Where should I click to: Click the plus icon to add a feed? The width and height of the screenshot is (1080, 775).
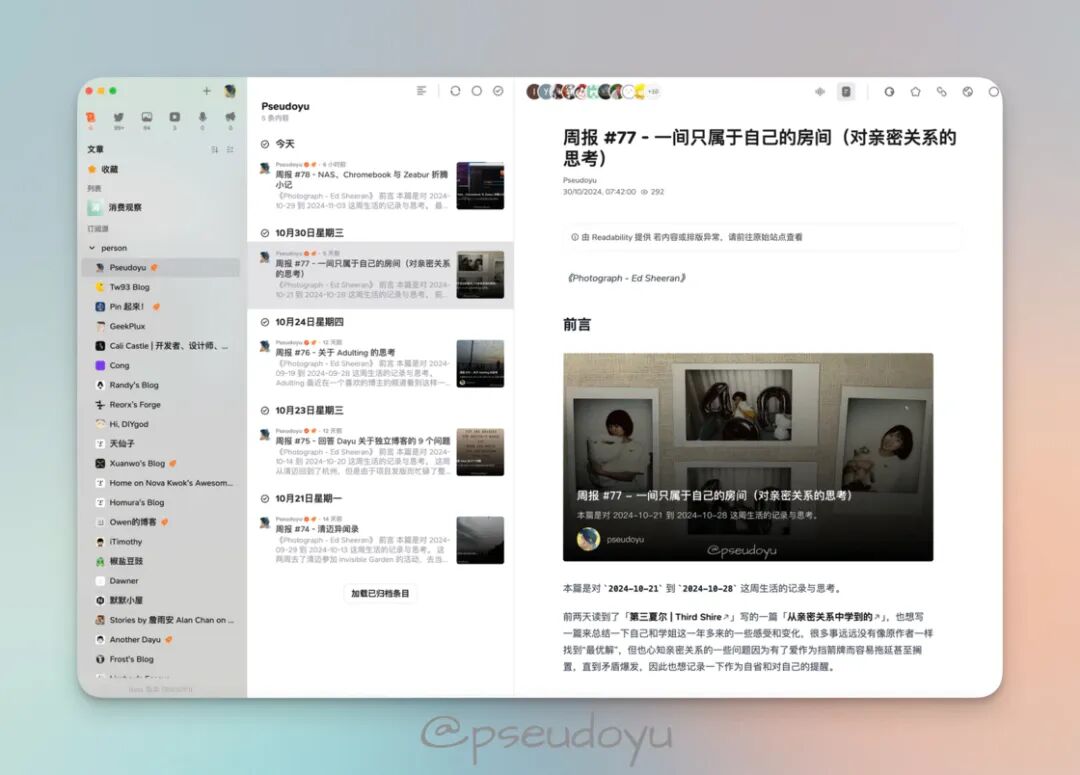206,91
